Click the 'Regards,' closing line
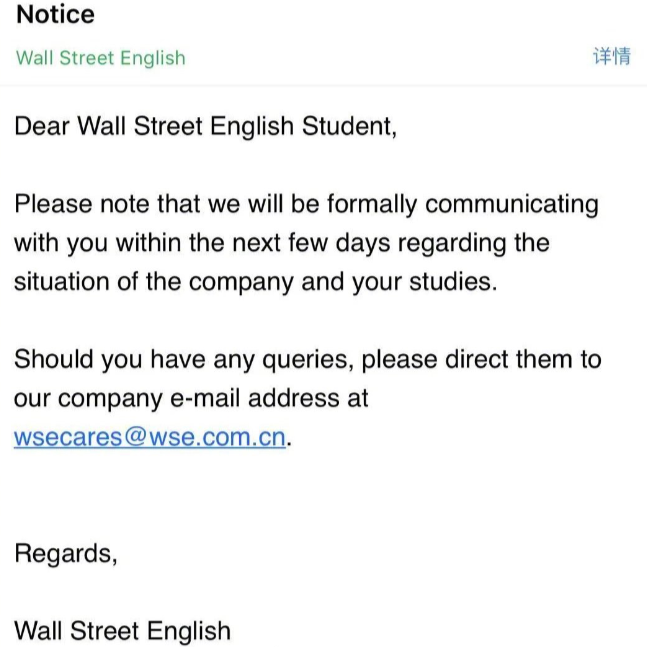Image resolution: width=647 pixels, height=647 pixels. pos(66,553)
